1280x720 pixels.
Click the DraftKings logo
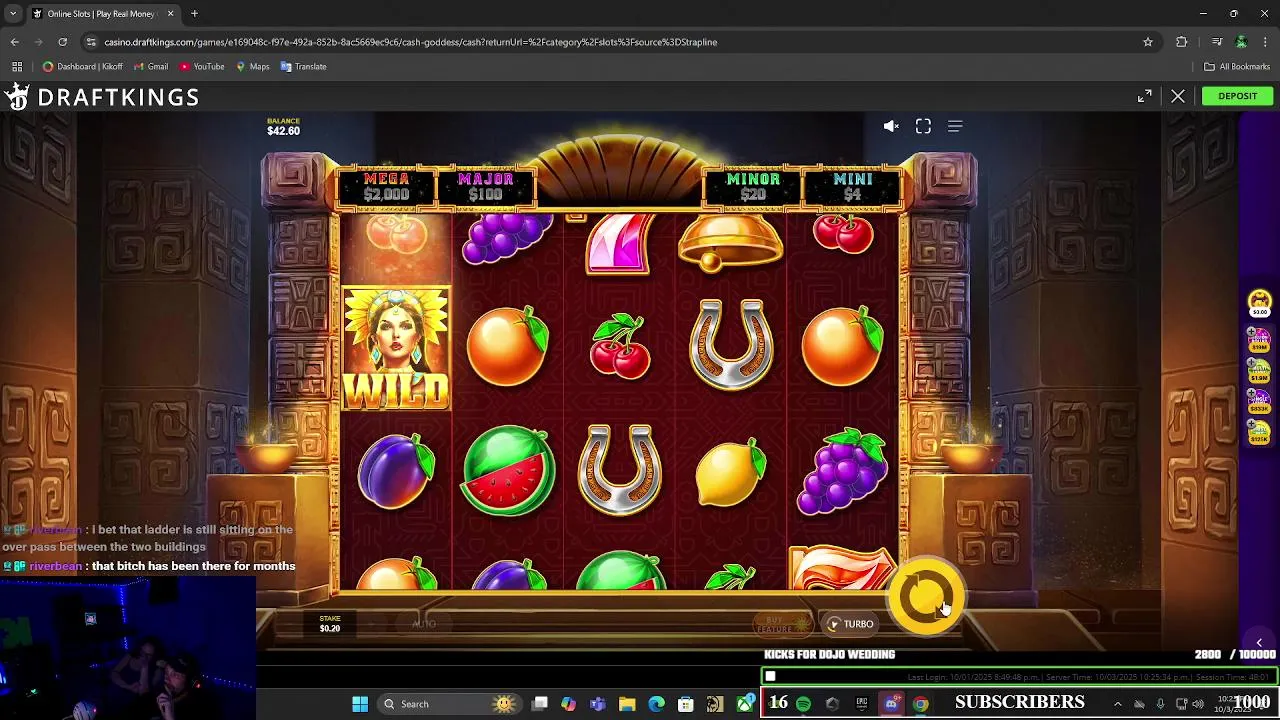click(102, 97)
